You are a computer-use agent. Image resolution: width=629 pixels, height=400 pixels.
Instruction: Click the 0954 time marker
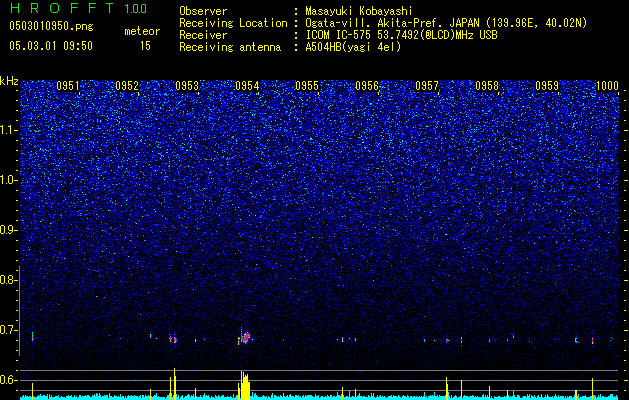pyautogui.click(x=247, y=86)
